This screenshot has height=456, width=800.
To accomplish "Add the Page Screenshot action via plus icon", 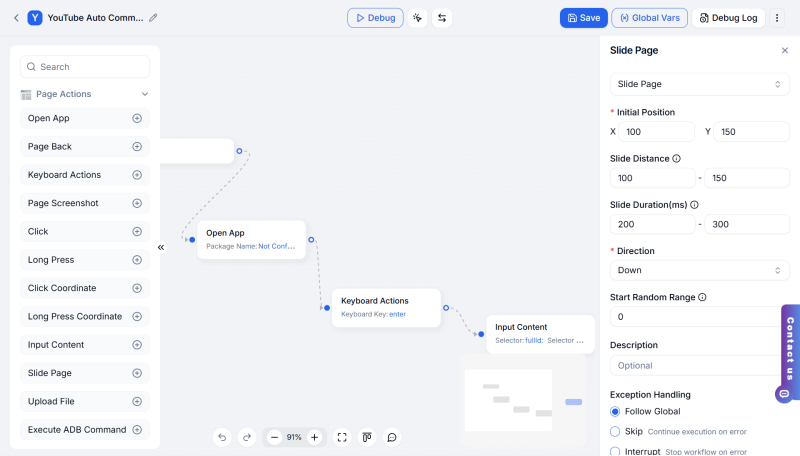I will tap(137, 203).
